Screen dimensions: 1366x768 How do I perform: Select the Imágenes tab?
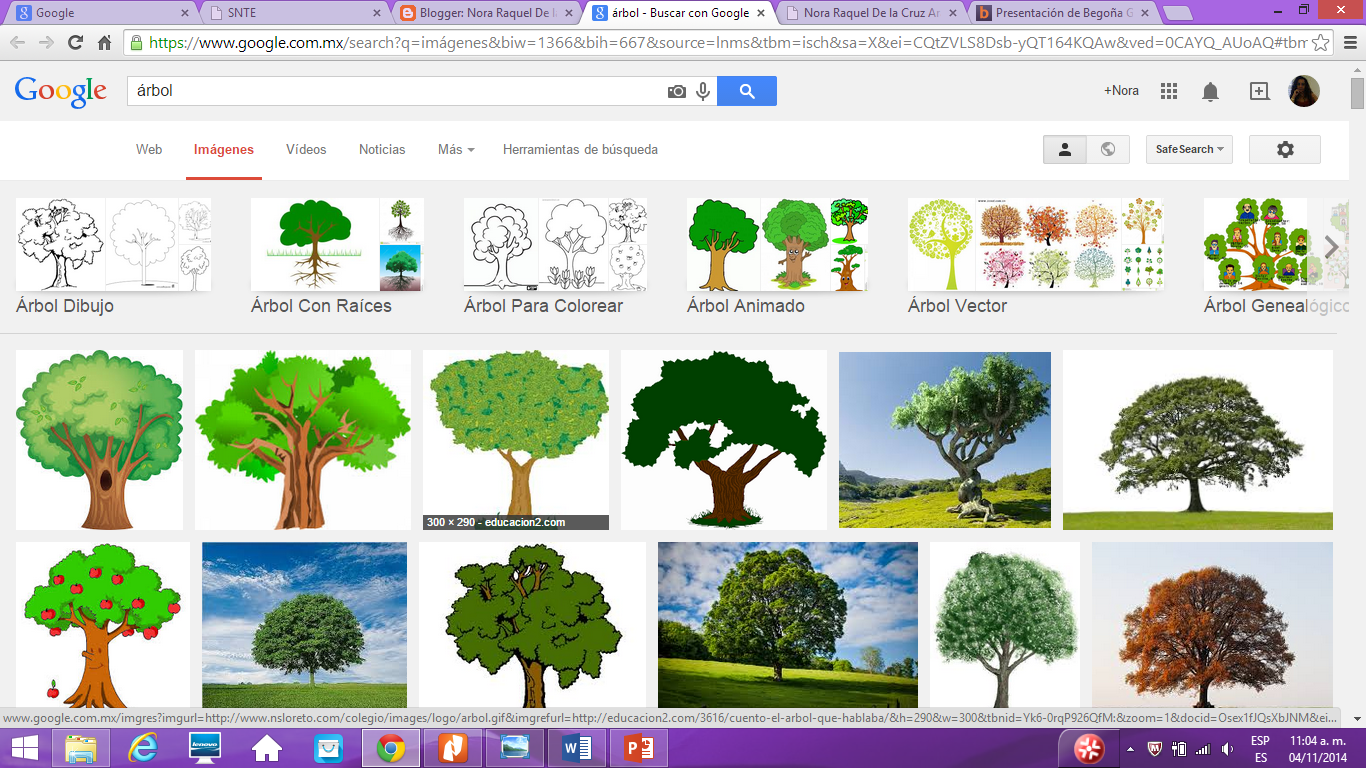(224, 149)
